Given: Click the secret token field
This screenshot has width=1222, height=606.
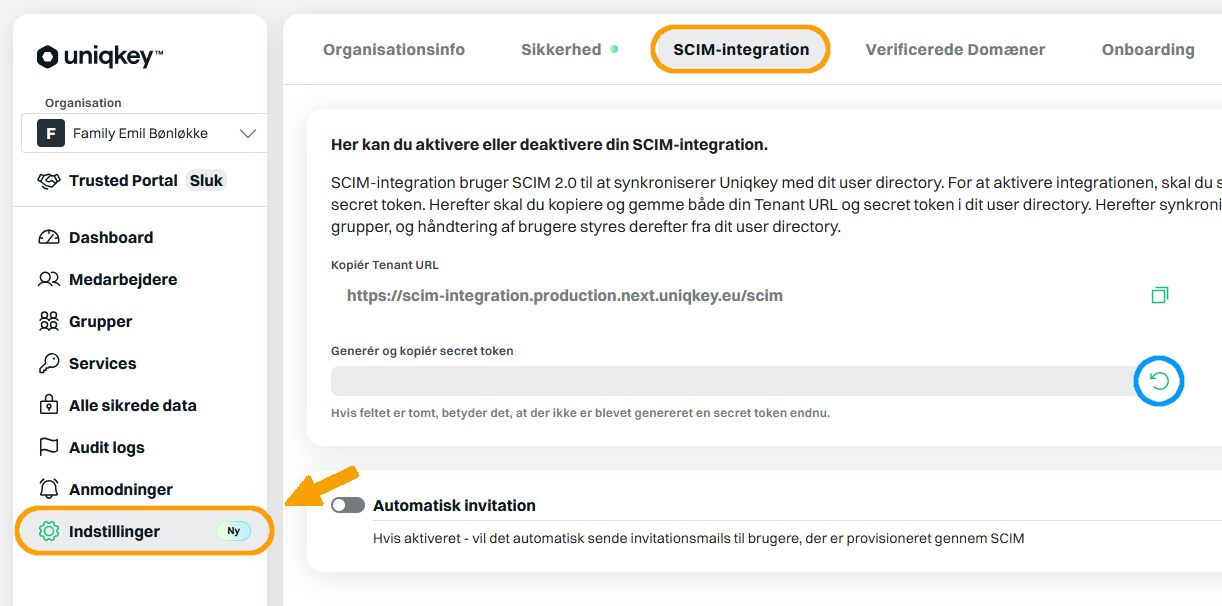Looking at the screenshot, I should tap(733, 381).
